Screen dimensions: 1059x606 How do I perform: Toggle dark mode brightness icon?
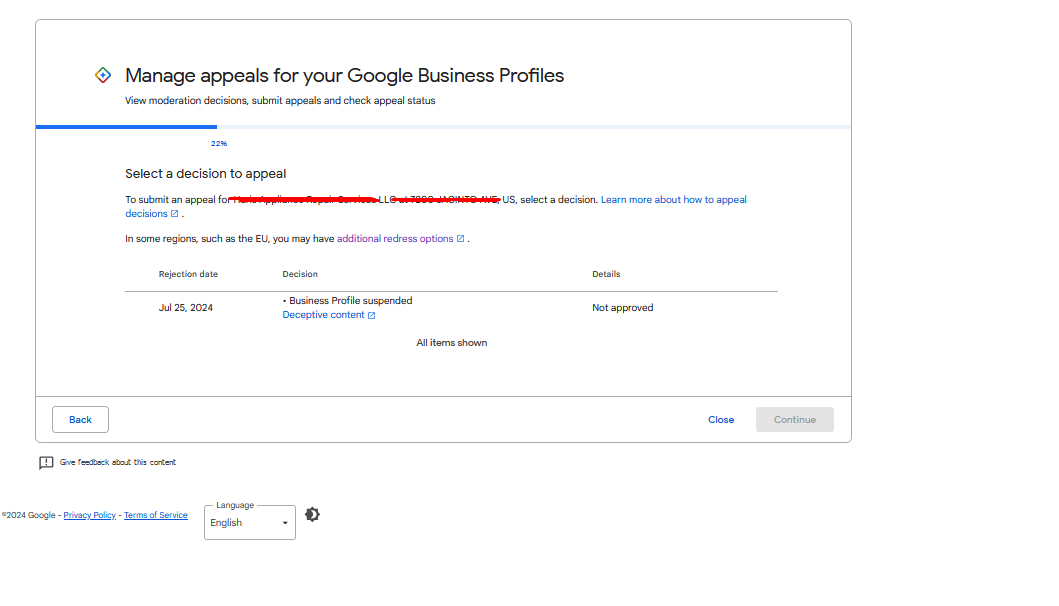pos(312,515)
